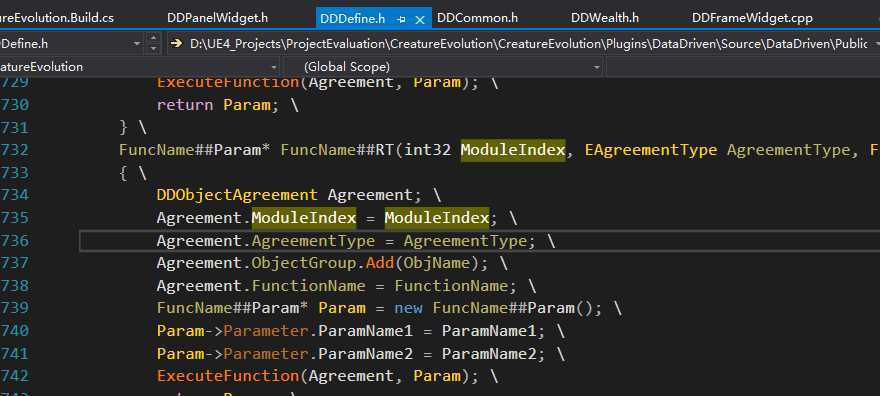Click line number 736 in the gutter
This screenshot has width=880, height=396.
[14, 241]
